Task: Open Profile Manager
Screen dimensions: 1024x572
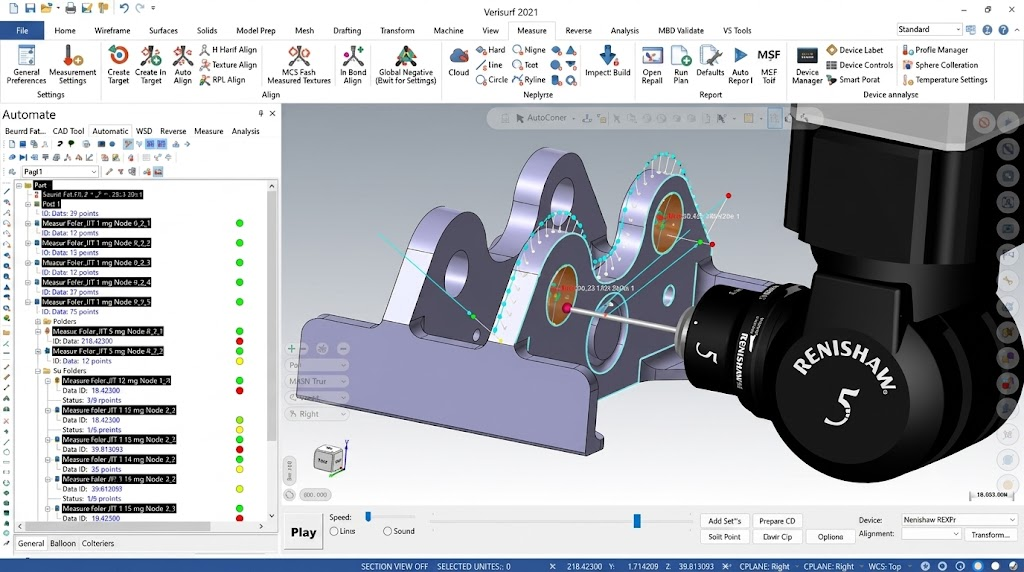Action: 935,50
